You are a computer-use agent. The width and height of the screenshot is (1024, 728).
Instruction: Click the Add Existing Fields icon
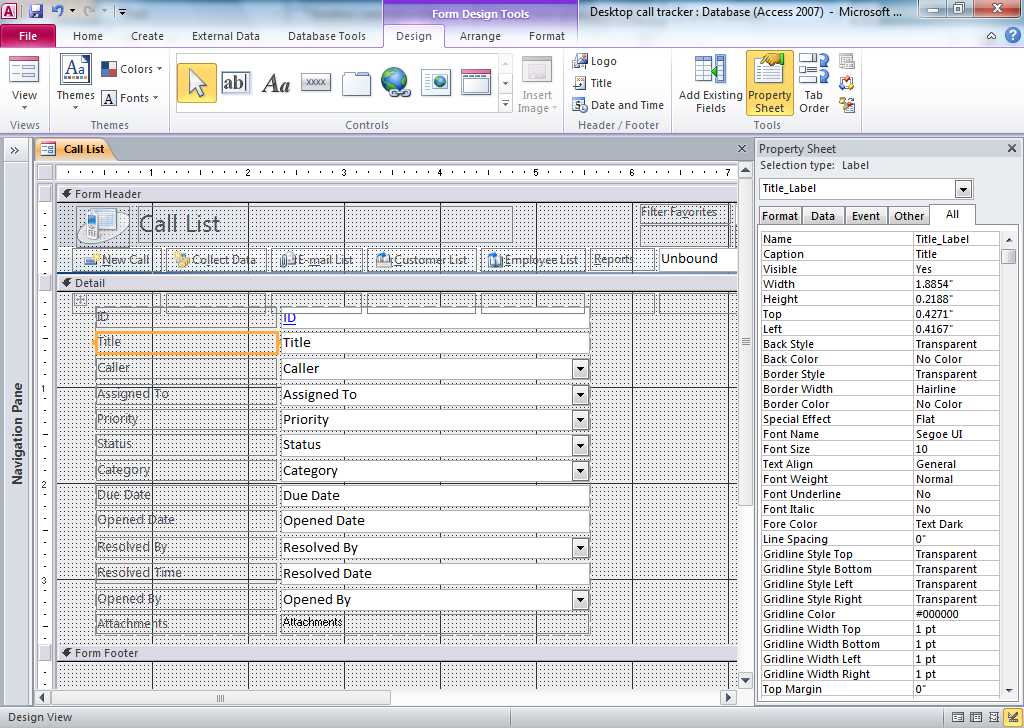(x=710, y=84)
